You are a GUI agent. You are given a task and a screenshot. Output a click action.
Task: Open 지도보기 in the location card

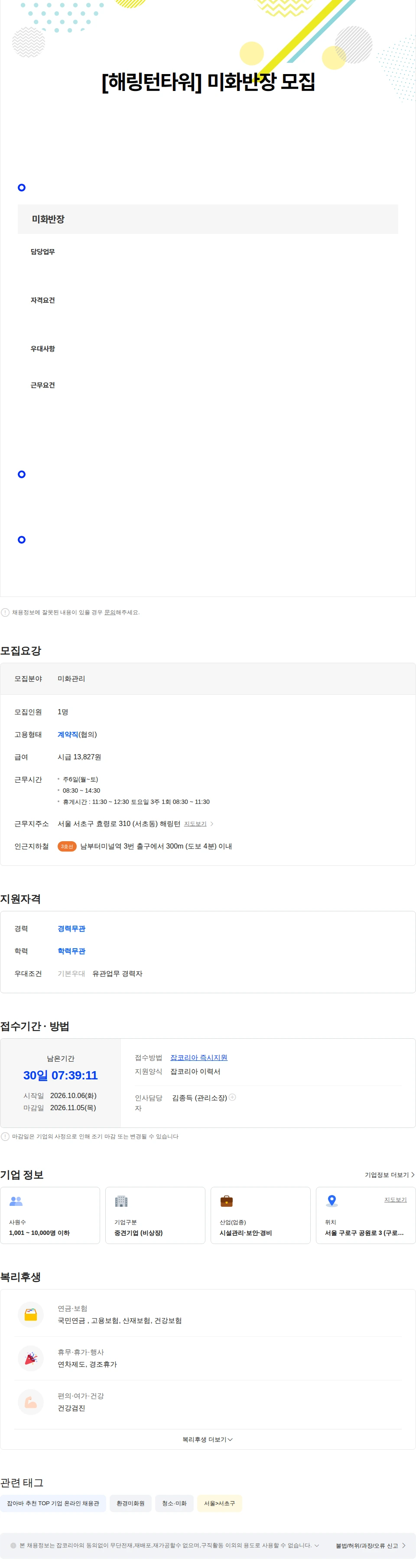[x=395, y=1200]
